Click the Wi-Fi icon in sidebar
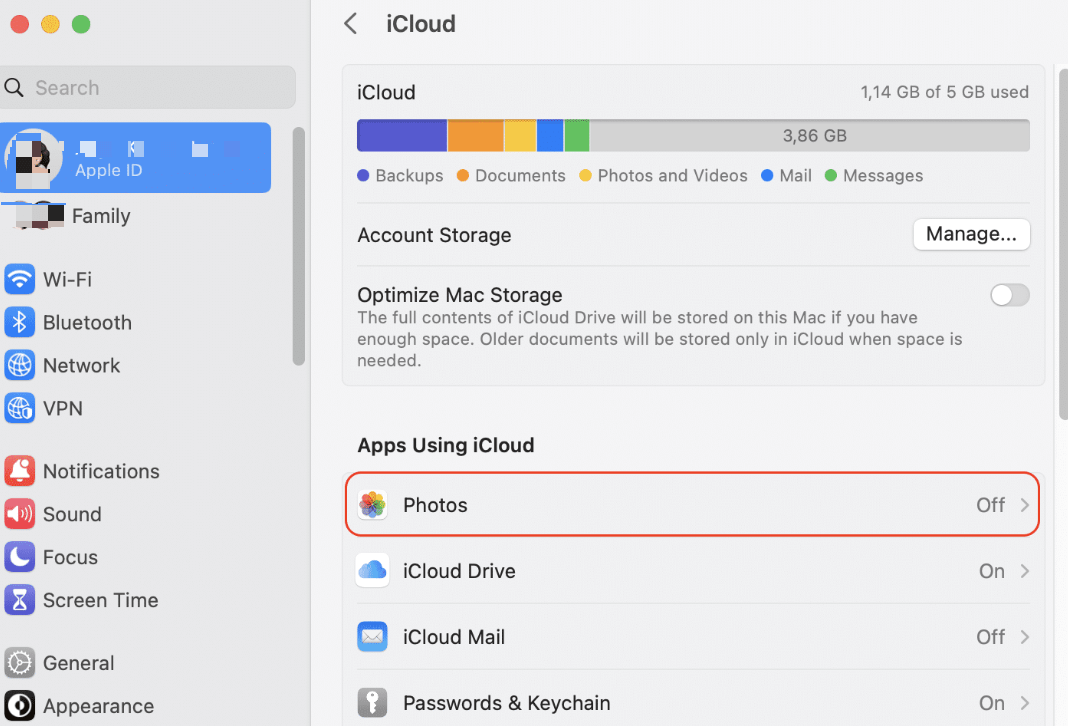Viewport: 1068px width, 726px height. tap(20, 279)
